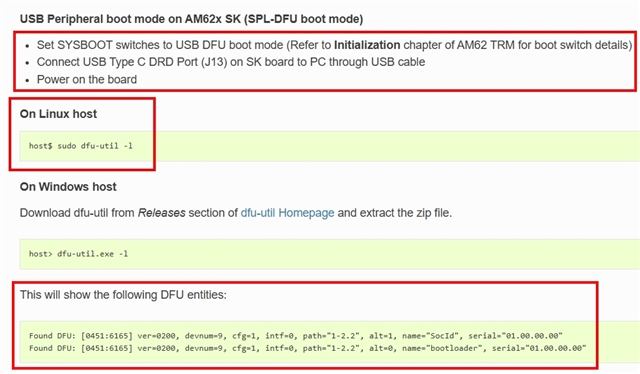The height and width of the screenshot is (374, 640).
Task: Click the Found DFU line named bootloader
Action: pos(307,348)
